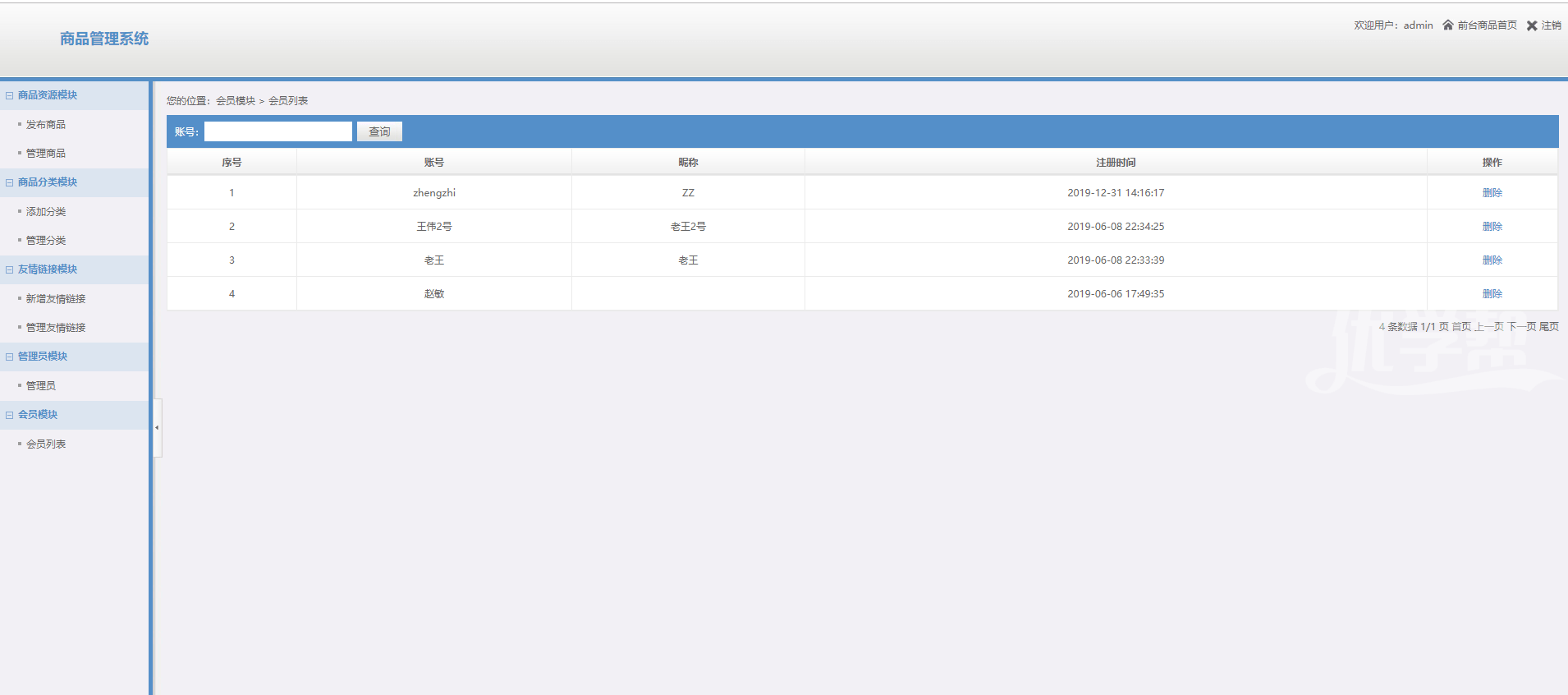This screenshot has width=1568, height=695.
Task: Click 下一页 pagination link
Action: 1521,327
